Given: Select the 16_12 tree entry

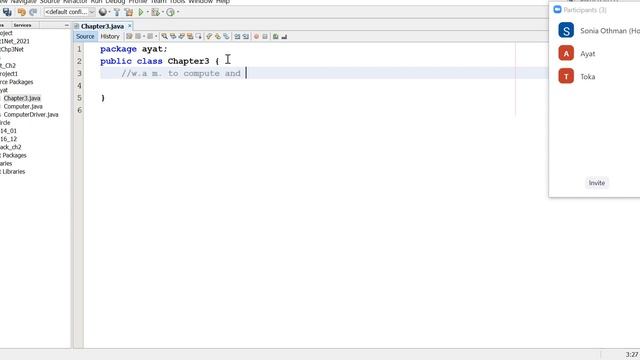Looking at the screenshot, I should click(x=8, y=139).
